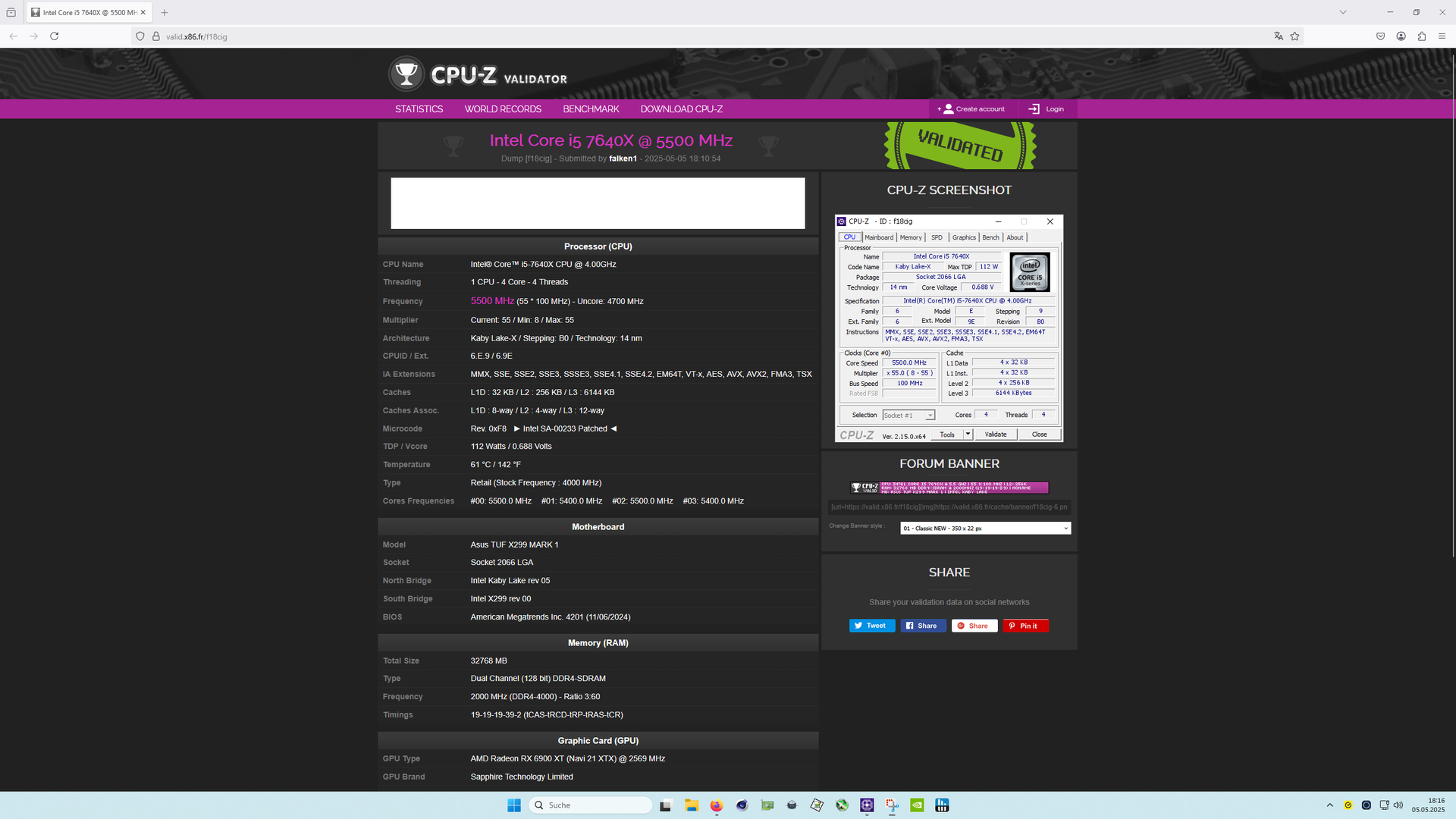Click the forum banner BBCode text field

(949, 507)
